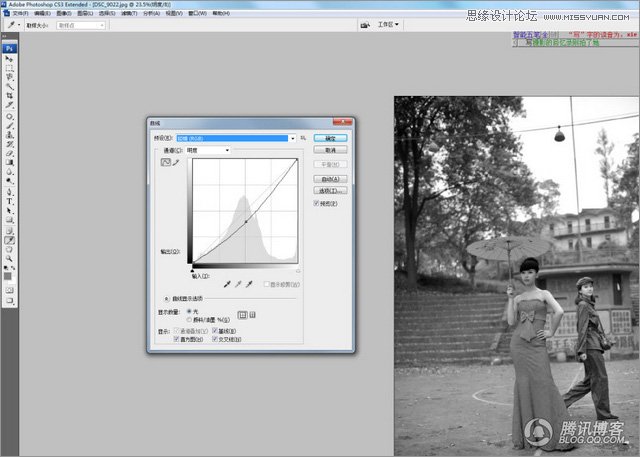640x457 pixels.
Task: Click Auto (自动) button in Curves
Action: (x=330, y=179)
